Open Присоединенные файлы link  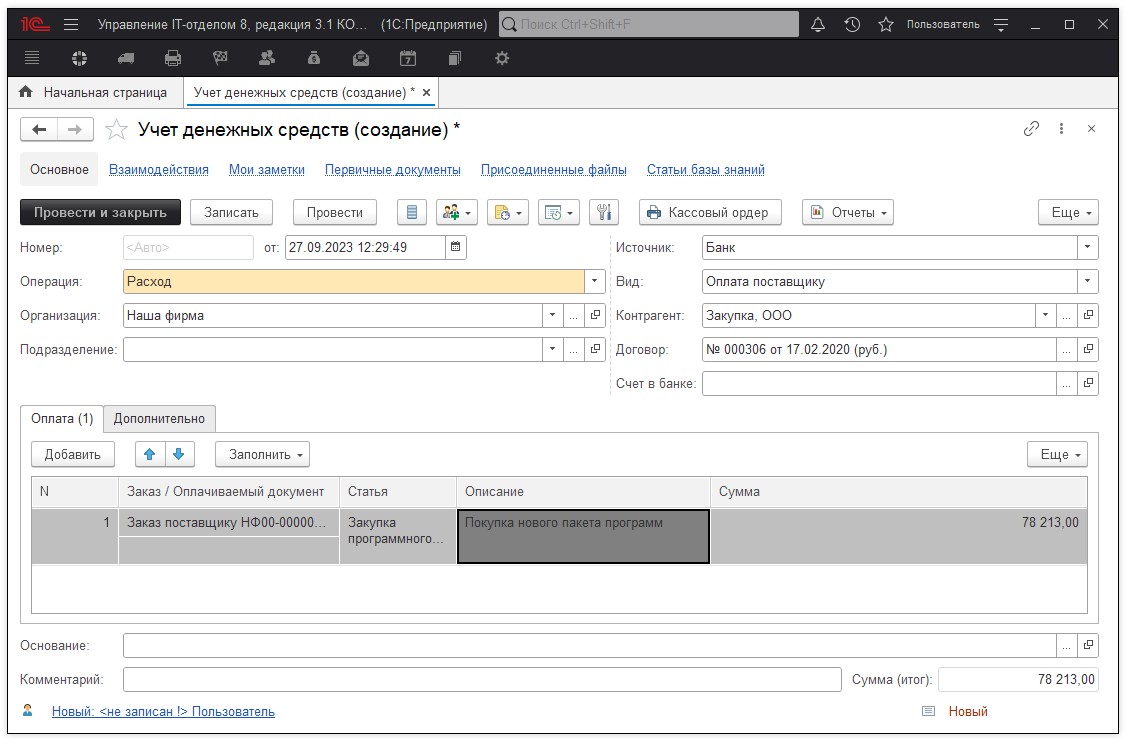(x=553, y=170)
